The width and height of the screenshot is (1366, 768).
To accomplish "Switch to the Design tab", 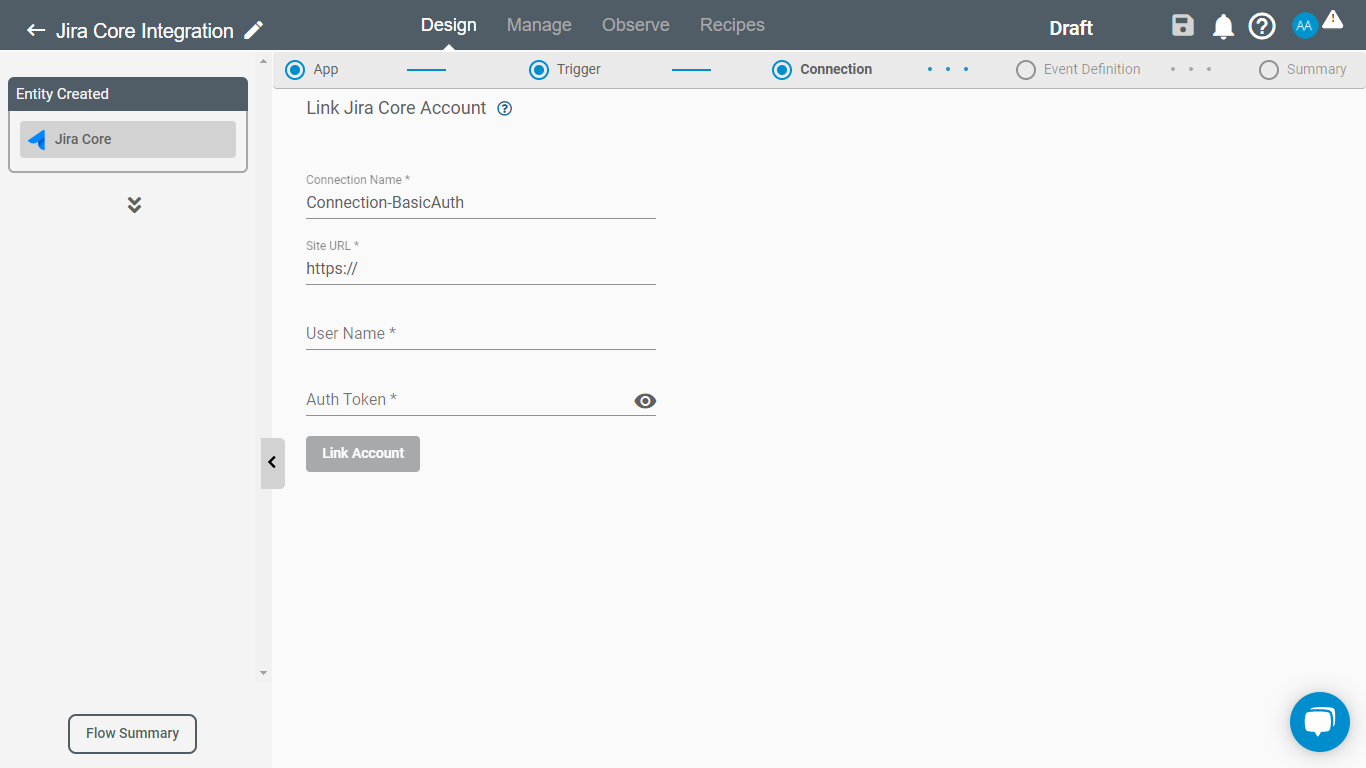I will click(448, 25).
